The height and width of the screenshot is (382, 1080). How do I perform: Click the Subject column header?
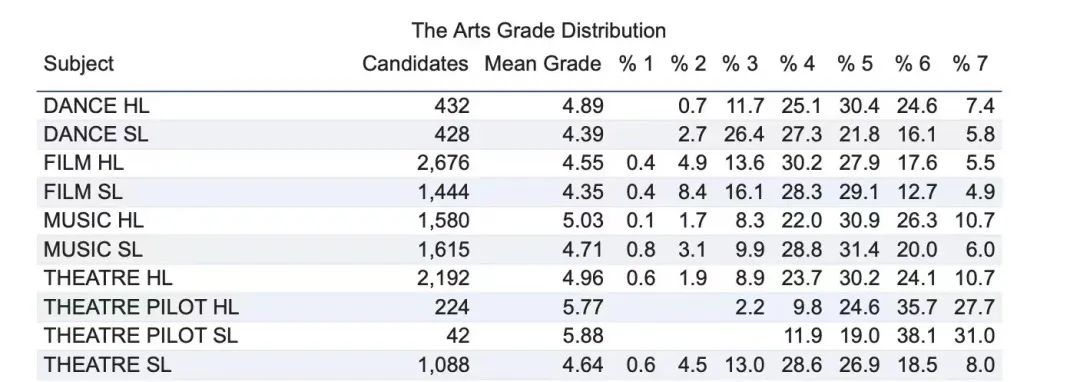click(79, 65)
